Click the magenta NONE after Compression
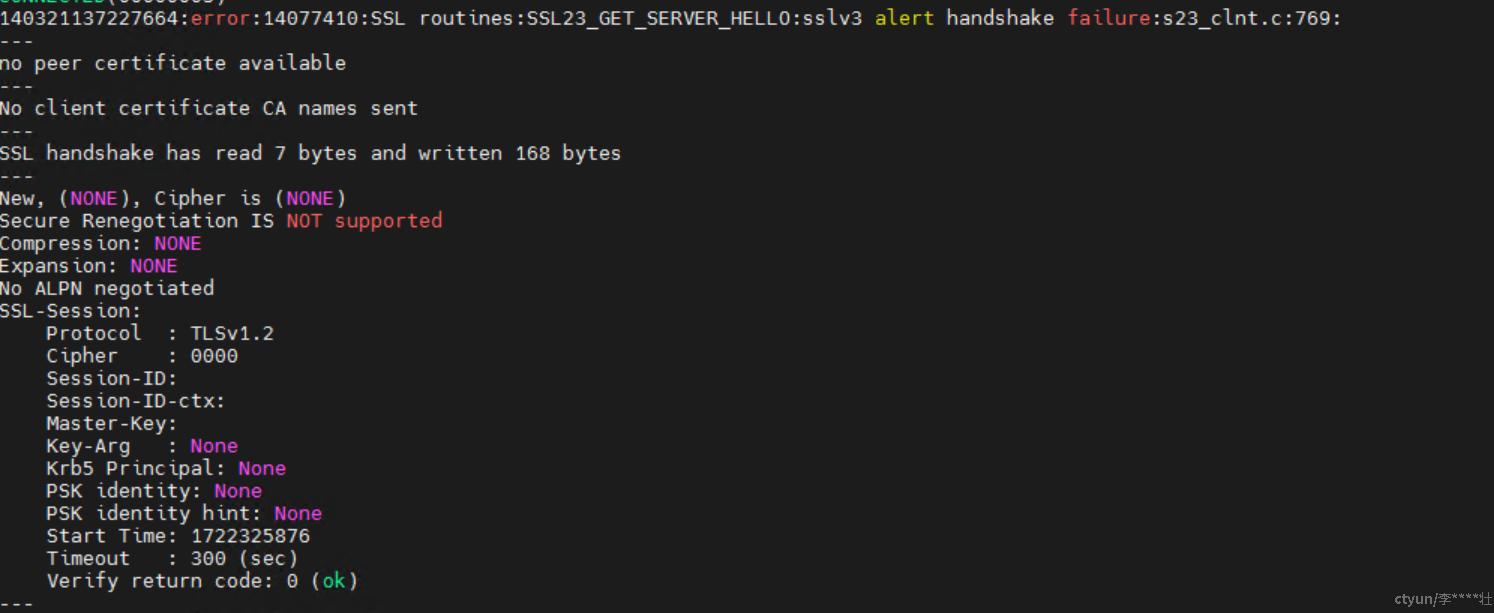This screenshot has height=613, width=1494. point(178,243)
